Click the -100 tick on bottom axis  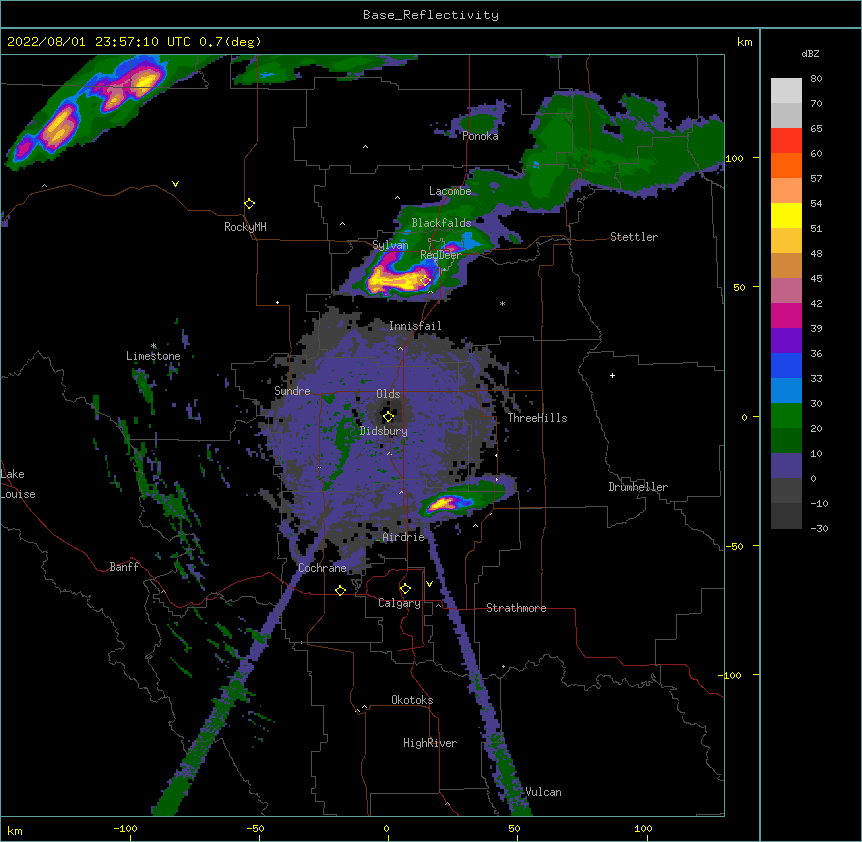(x=125, y=828)
